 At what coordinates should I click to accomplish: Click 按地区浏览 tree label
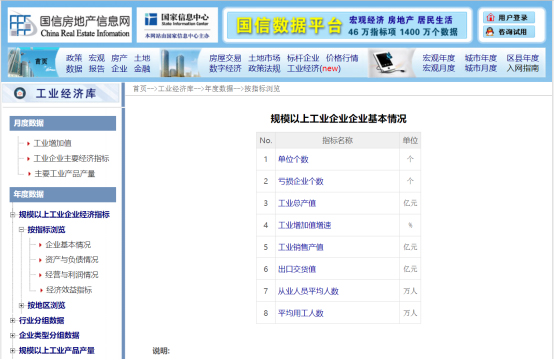[46, 305]
